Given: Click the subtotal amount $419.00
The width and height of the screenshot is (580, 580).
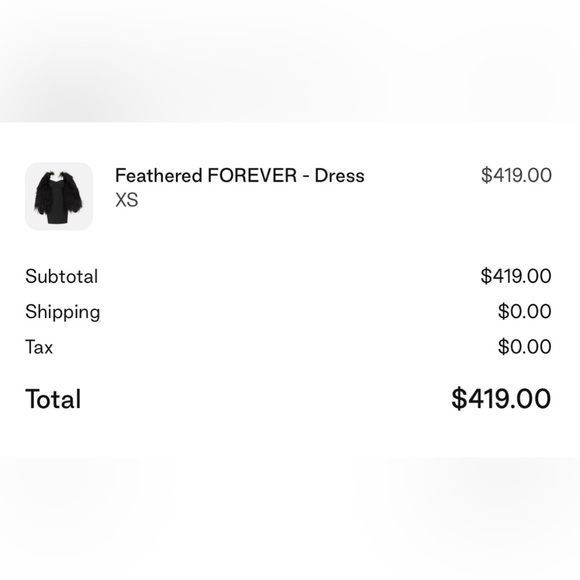Looking at the screenshot, I should [516, 276].
